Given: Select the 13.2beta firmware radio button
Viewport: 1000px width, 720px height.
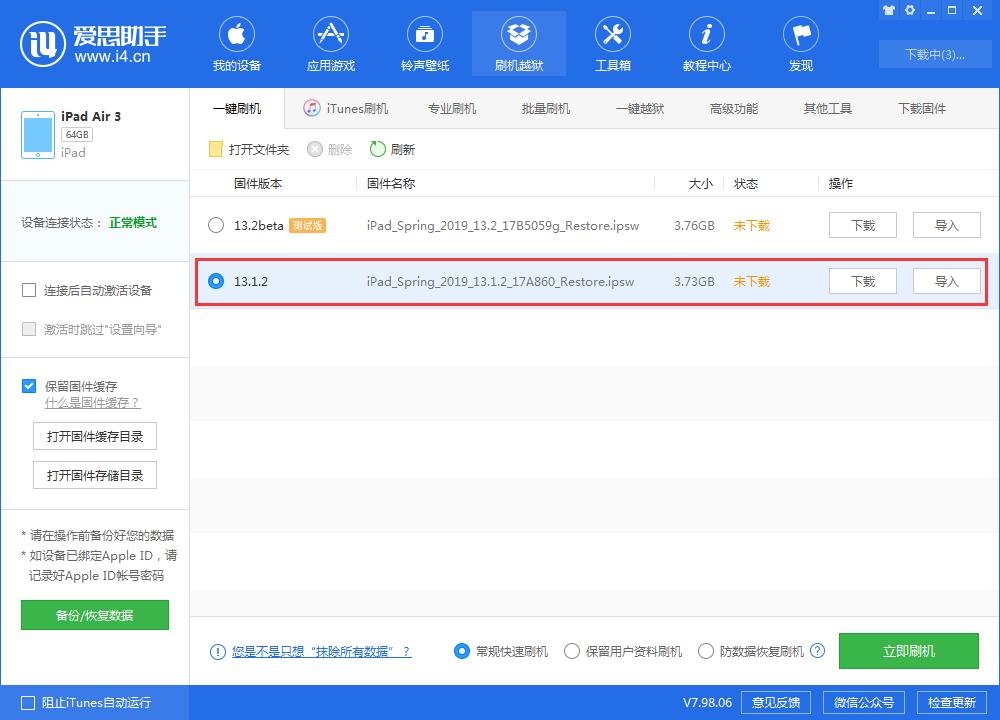Looking at the screenshot, I should (216, 225).
